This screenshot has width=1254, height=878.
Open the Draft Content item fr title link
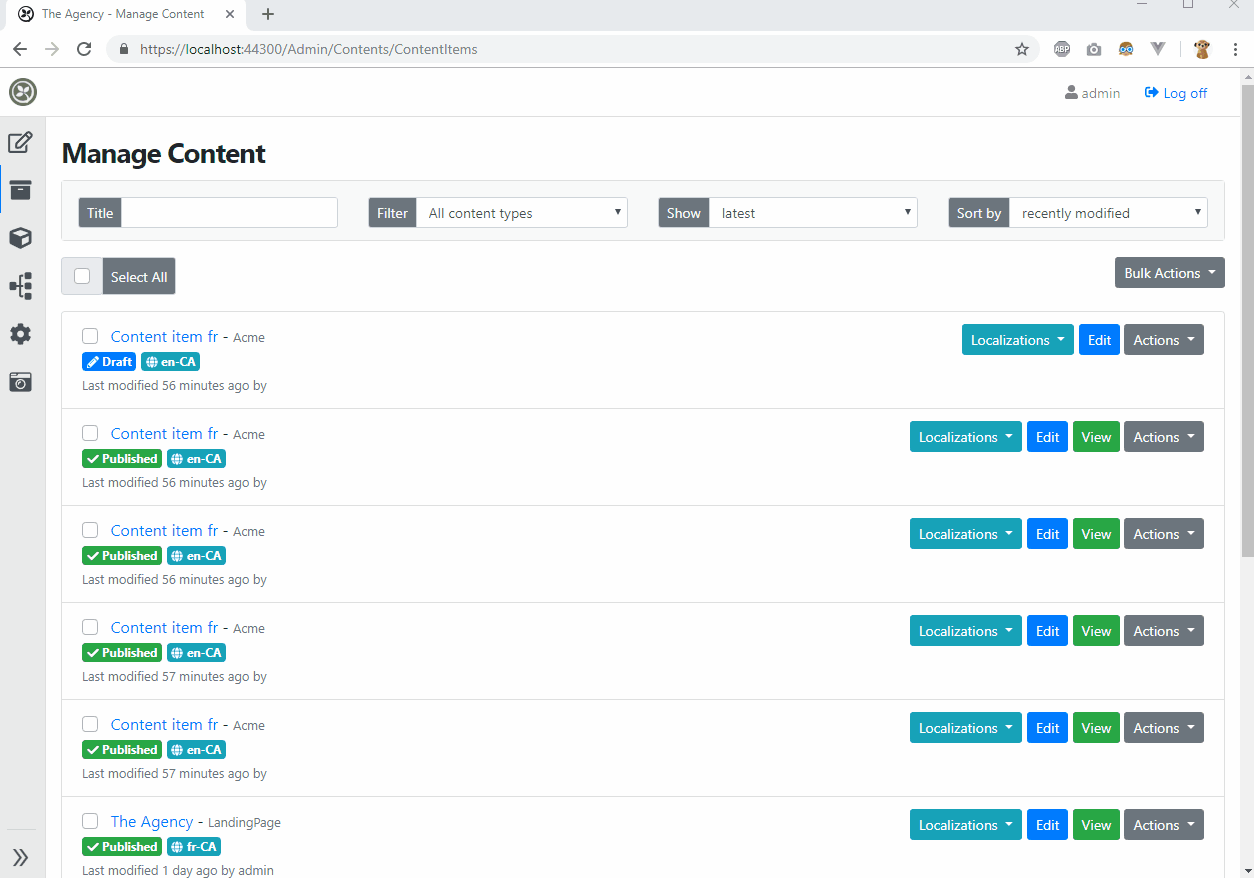point(164,336)
